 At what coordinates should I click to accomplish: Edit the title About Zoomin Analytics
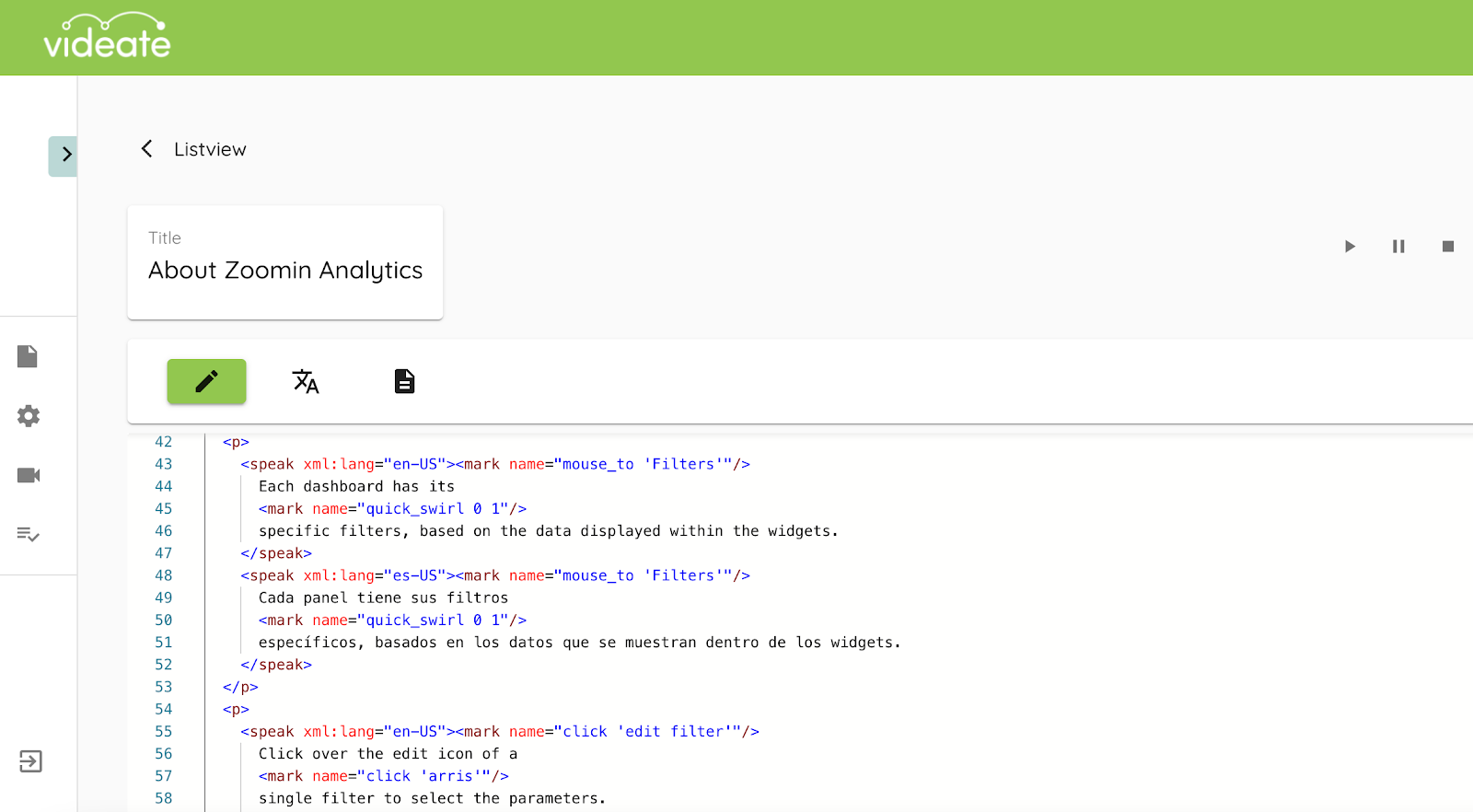click(x=285, y=270)
